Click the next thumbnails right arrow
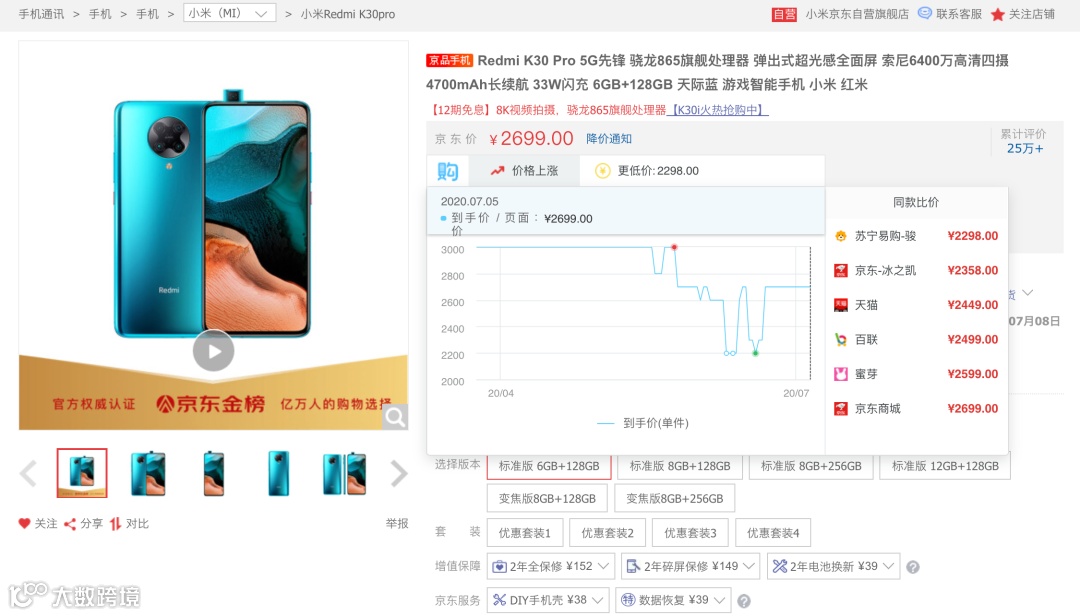Image resolution: width=1080 pixels, height=616 pixels. [x=399, y=474]
